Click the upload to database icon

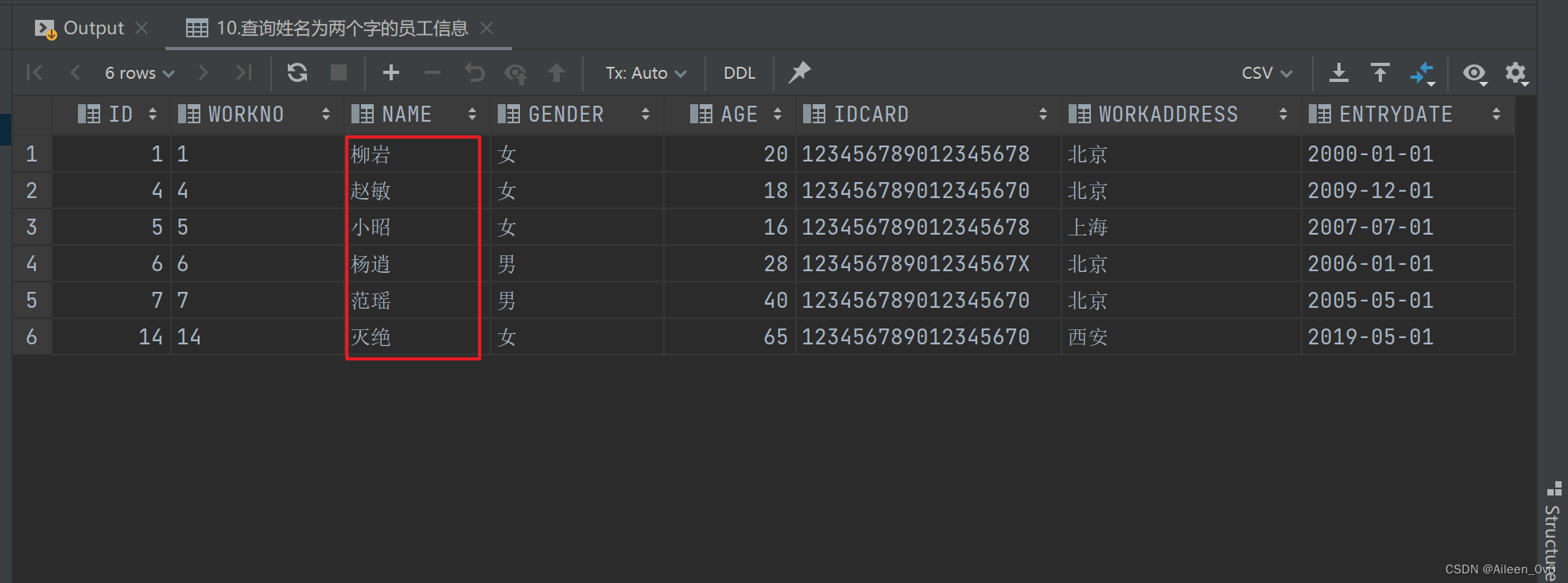pos(1380,72)
